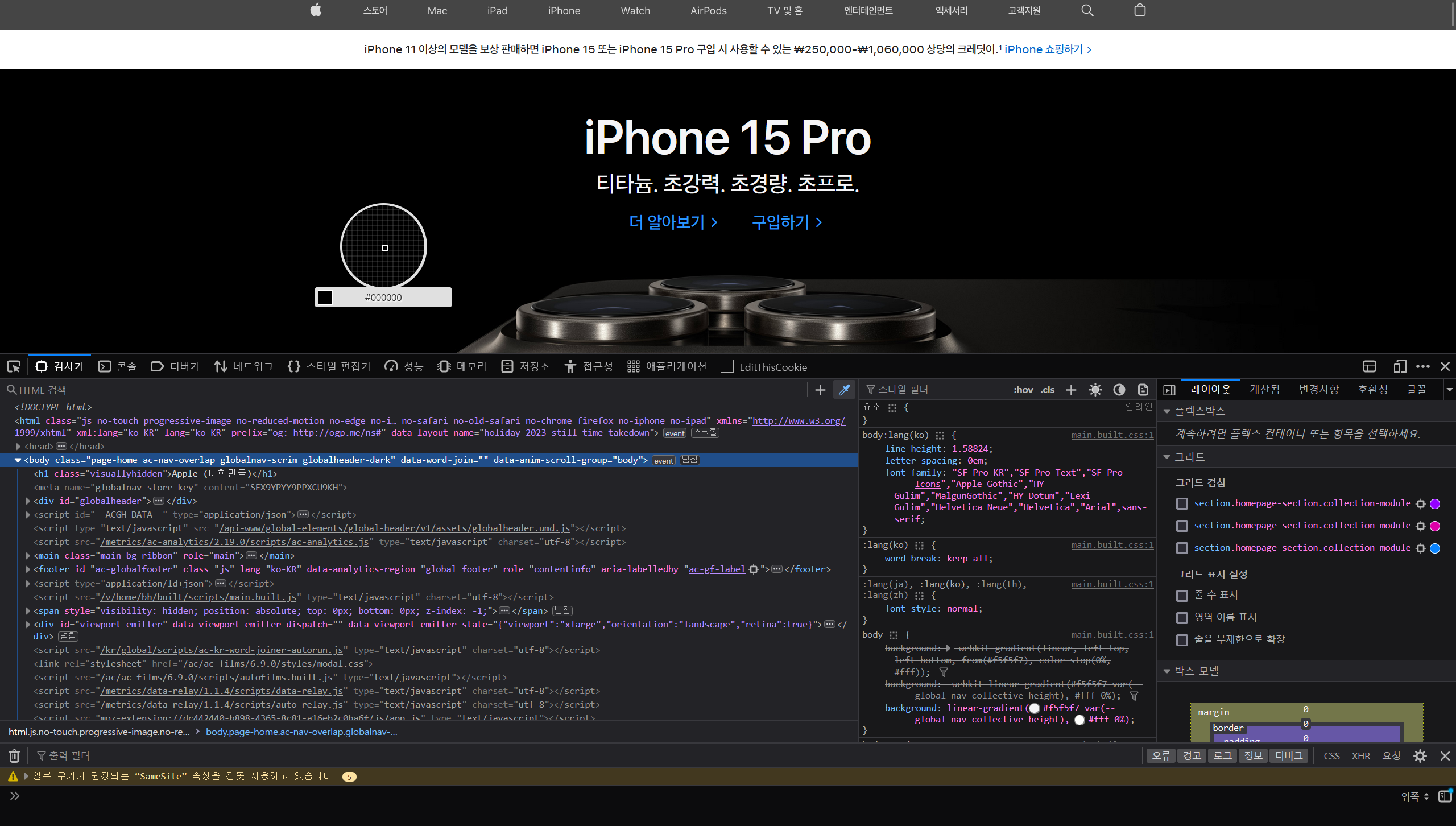The height and width of the screenshot is (826, 1456).
Task: Check the 영역 이름 표시 option
Action: (x=1182, y=618)
